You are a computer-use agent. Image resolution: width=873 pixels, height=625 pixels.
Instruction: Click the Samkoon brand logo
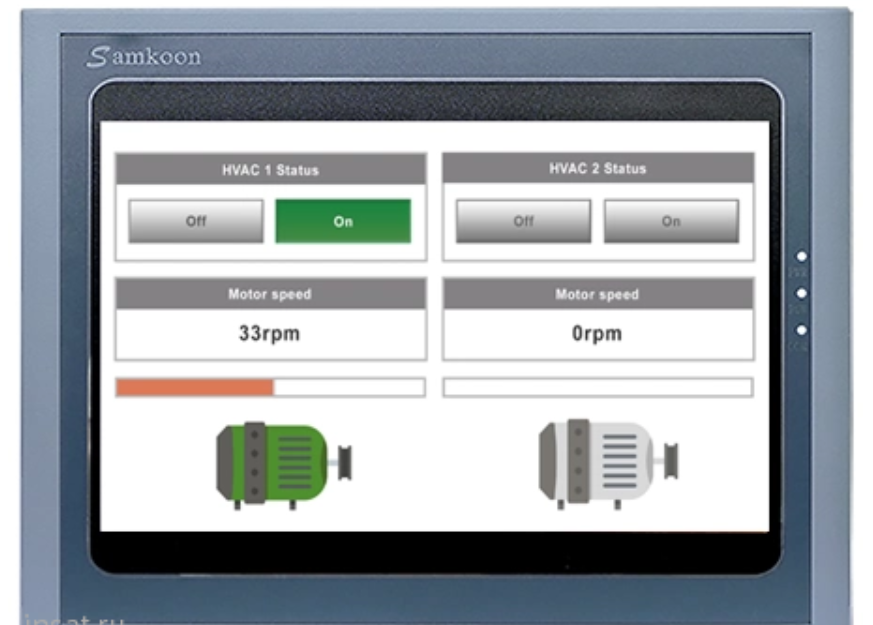tap(144, 57)
